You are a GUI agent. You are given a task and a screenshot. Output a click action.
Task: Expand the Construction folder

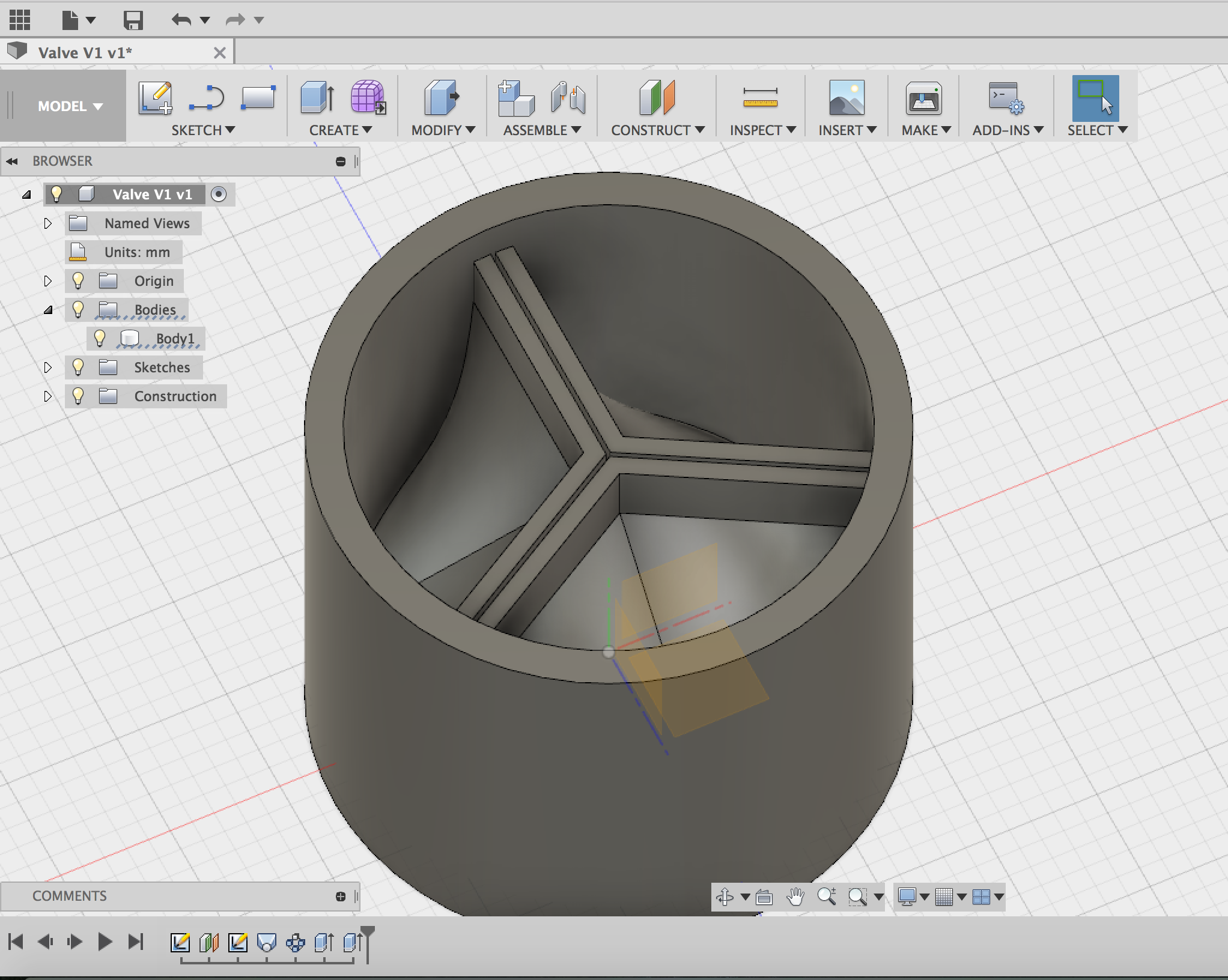(x=48, y=396)
